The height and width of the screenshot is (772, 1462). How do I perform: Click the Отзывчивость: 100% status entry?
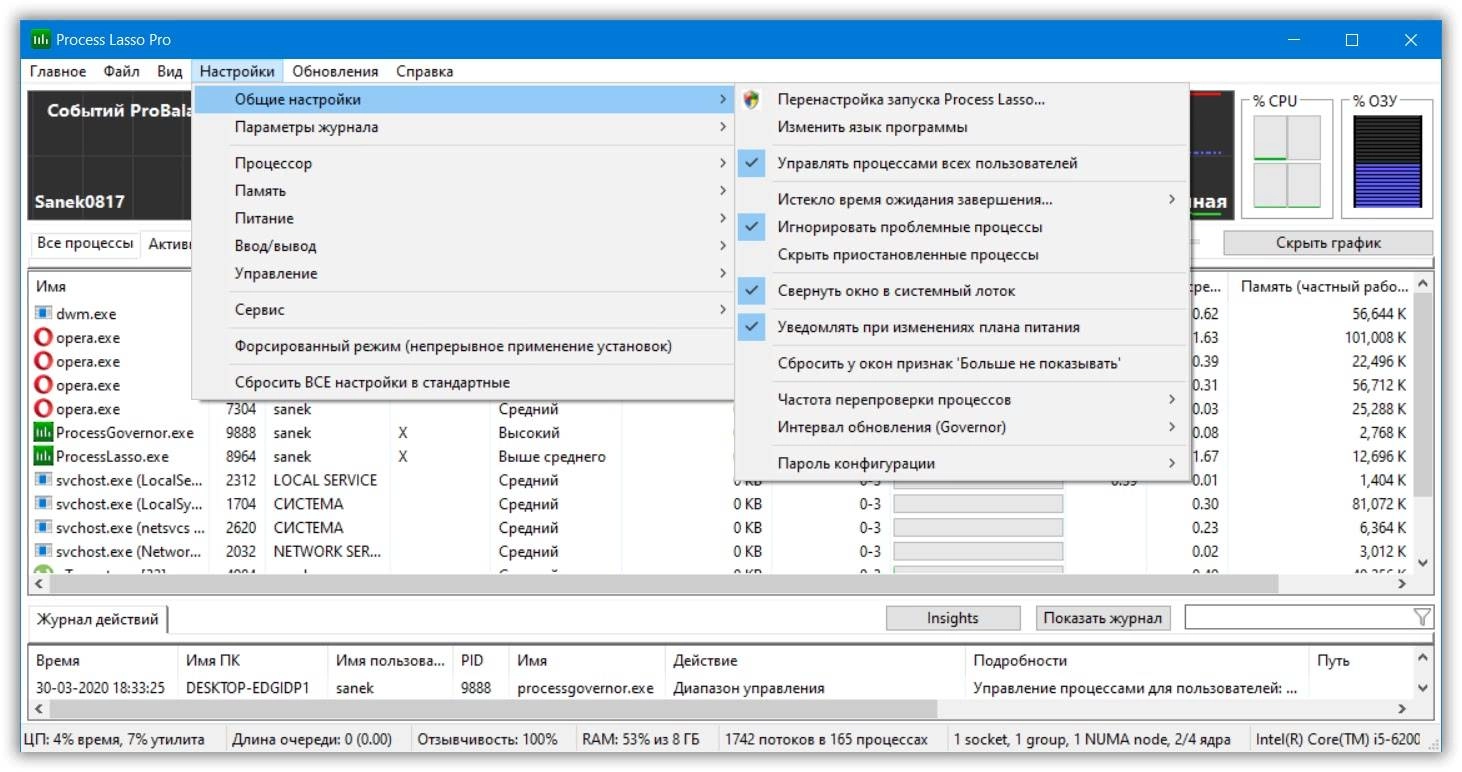pos(487,740)
